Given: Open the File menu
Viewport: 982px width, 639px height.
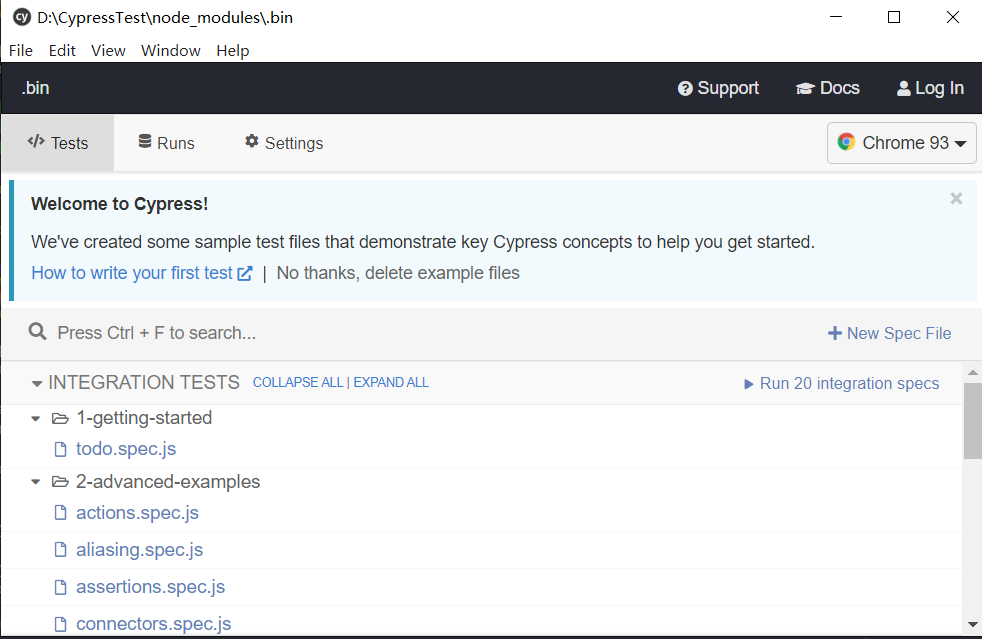Looking at the screenshot, I should click(x=20, y=51).
